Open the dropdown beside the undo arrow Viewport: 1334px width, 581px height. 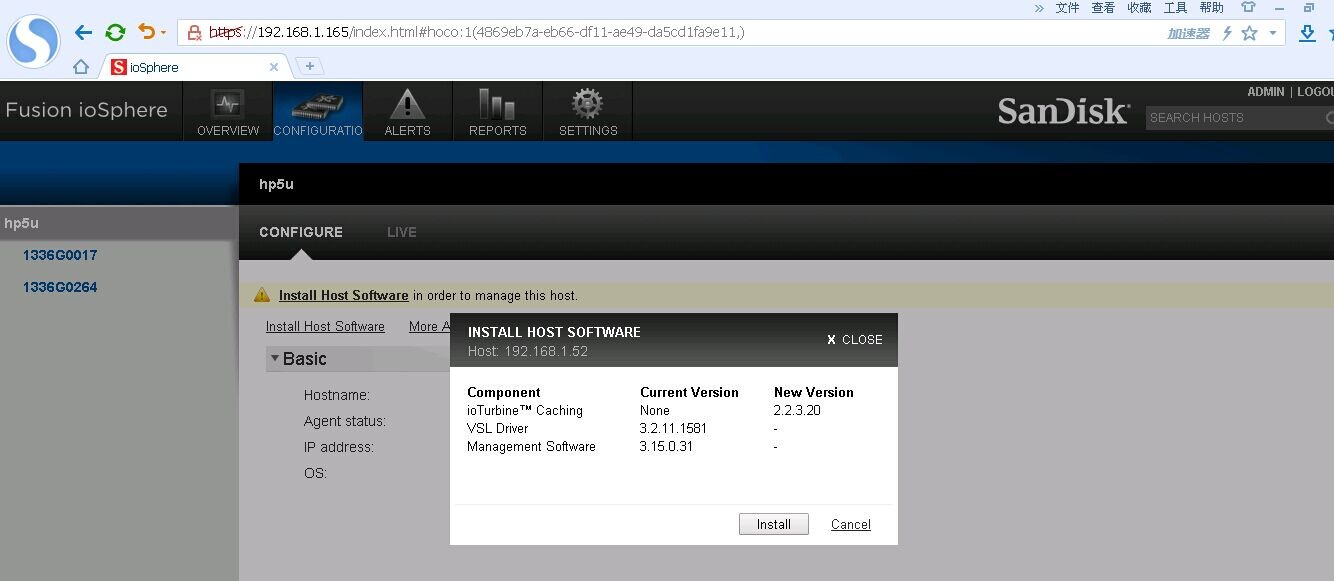tap(164, 33)
